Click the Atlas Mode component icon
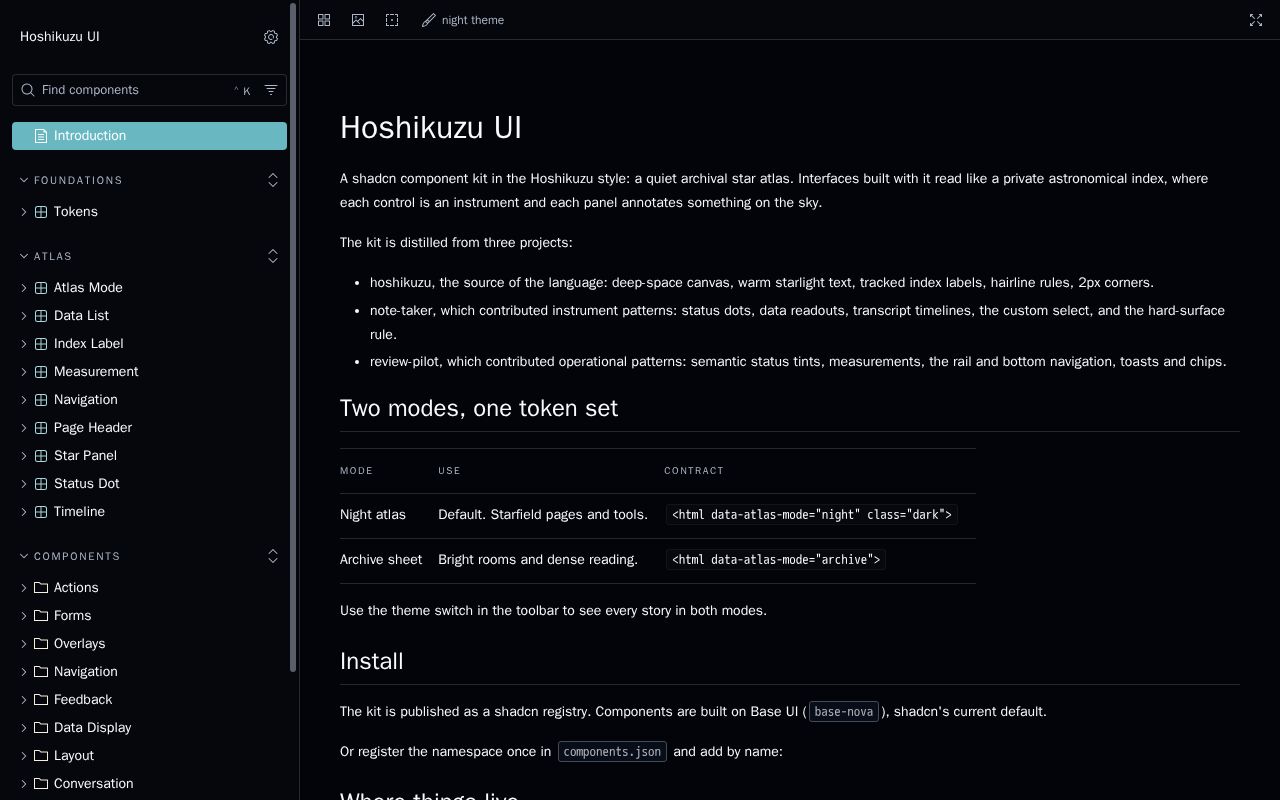The width and height of the screenshot is (1280, 800). click(41, 288)
